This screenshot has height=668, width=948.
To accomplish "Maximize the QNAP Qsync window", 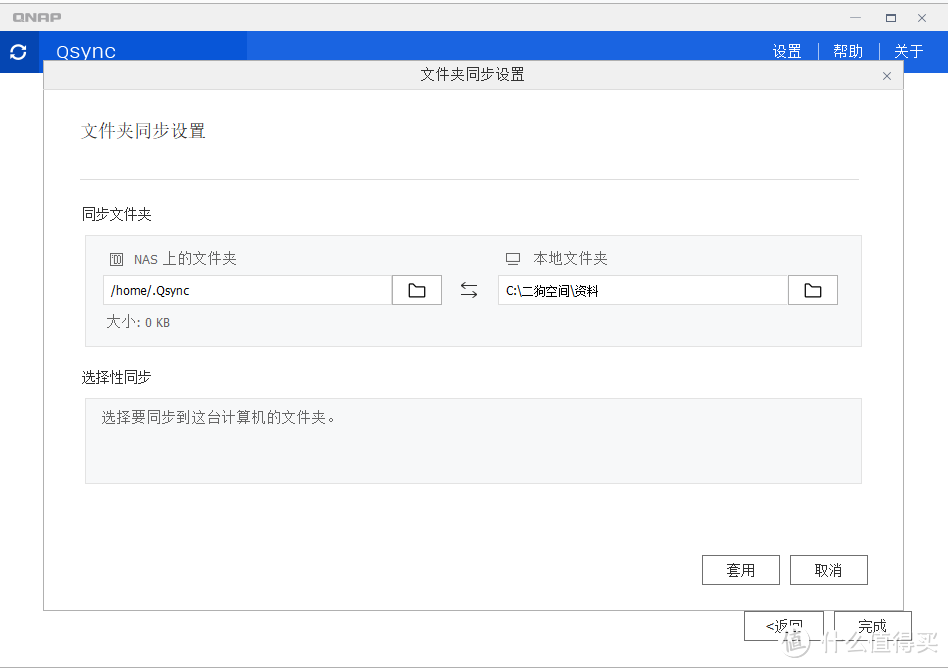I will (891, 18).
